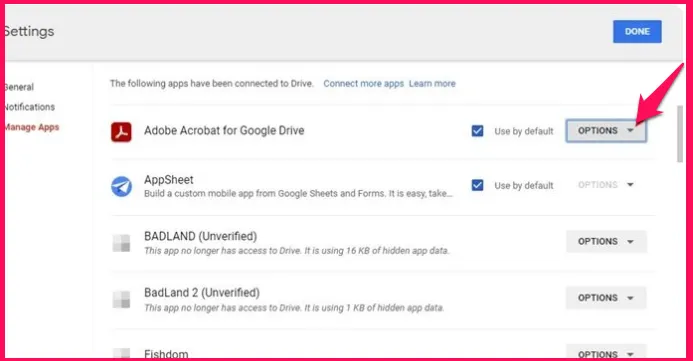Click the blue DONE button
The width and height of the screenshot is (693, 361).
[637, 31]
